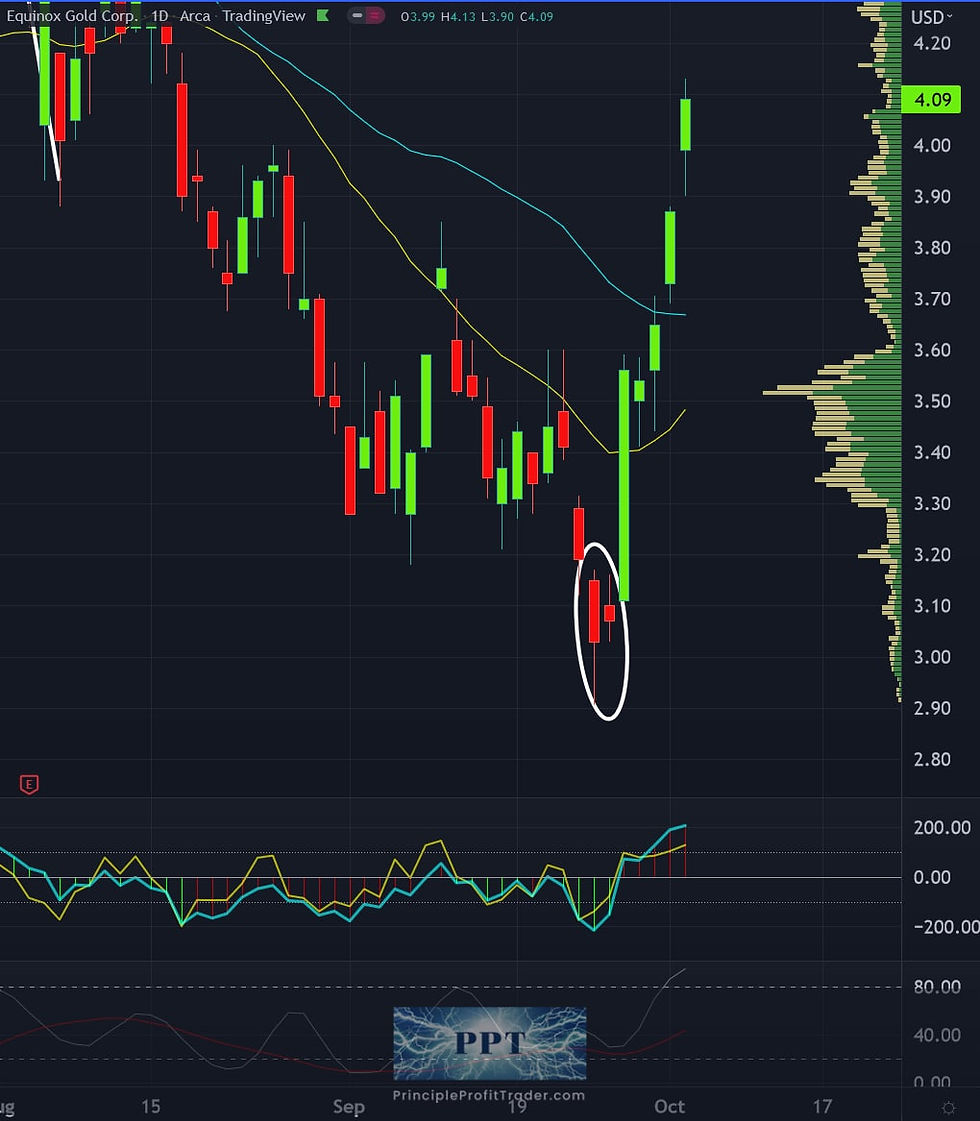The height and width of the screenshot is (1121, 980).
Task: Click the 4.00 price axis label
Action: click(x=932, y=145)
